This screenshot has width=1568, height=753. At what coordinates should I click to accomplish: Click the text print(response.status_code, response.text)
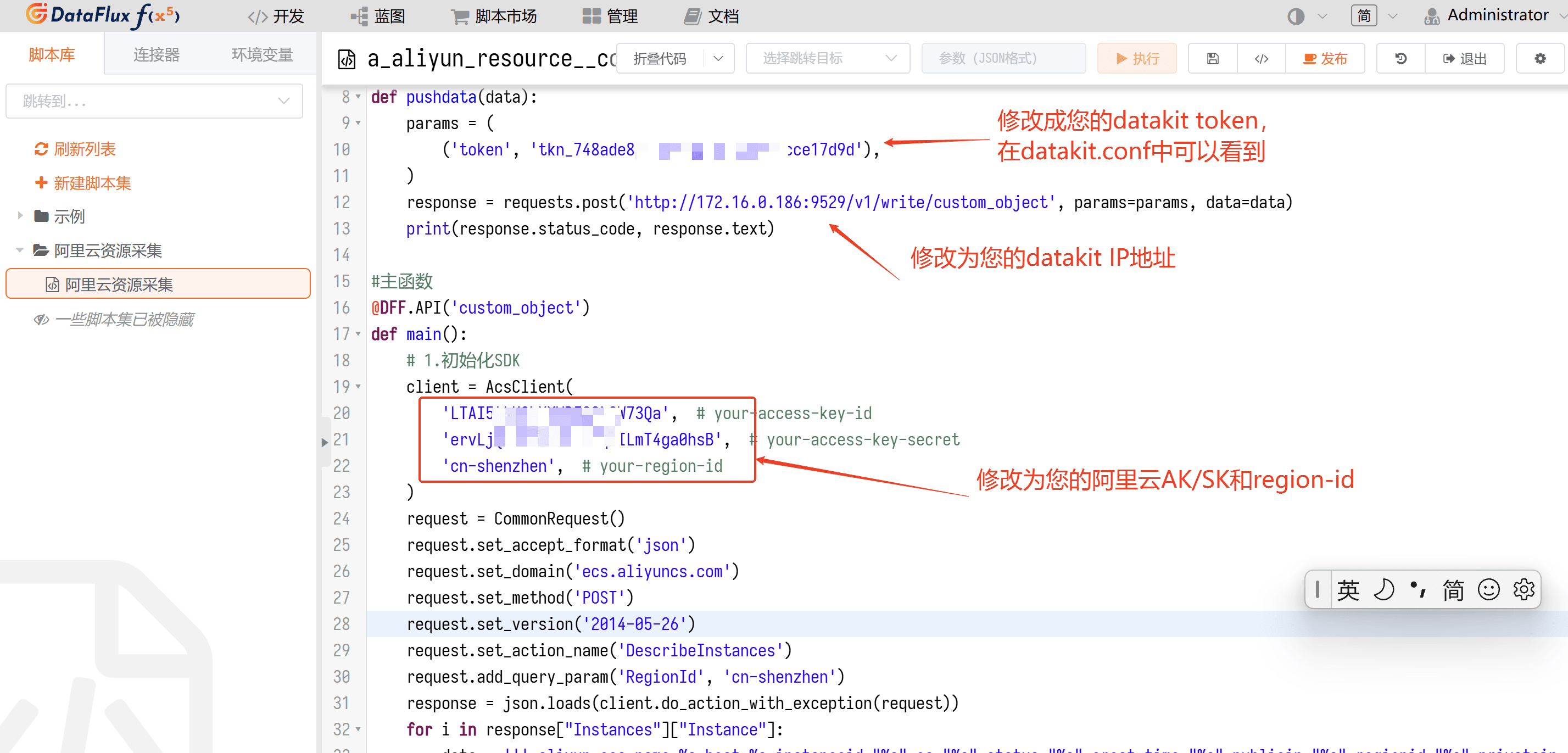click(x=590, y=228)
